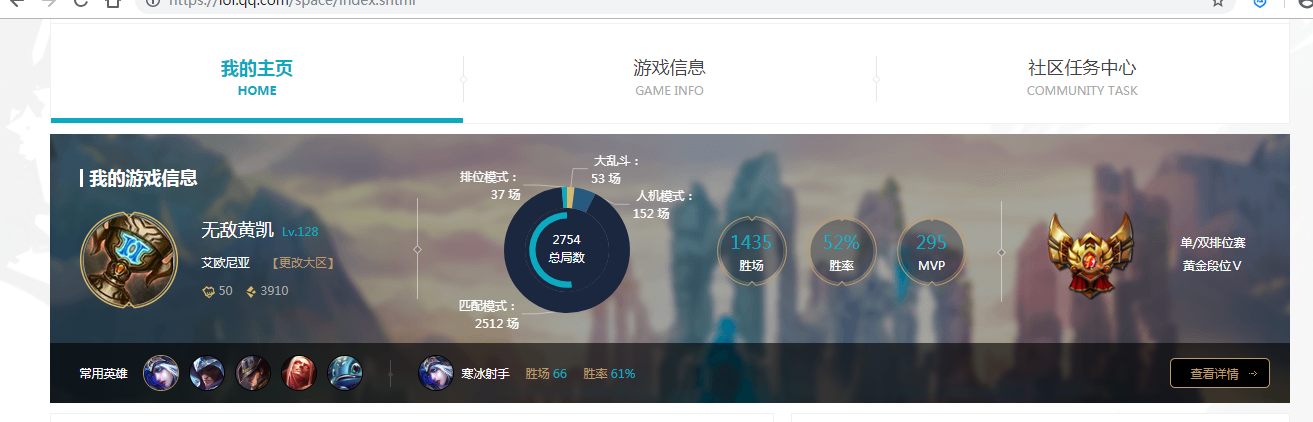
Task: Select the red-faced fourth hero portrait
Action: click(299, 373)
